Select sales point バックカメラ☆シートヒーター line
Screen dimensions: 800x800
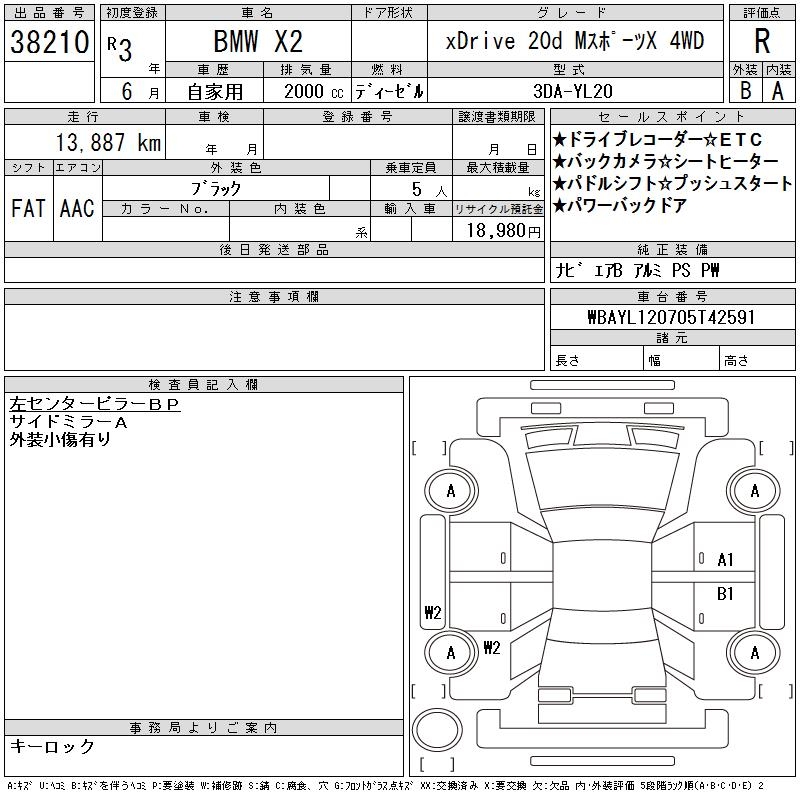click(665, 161)
